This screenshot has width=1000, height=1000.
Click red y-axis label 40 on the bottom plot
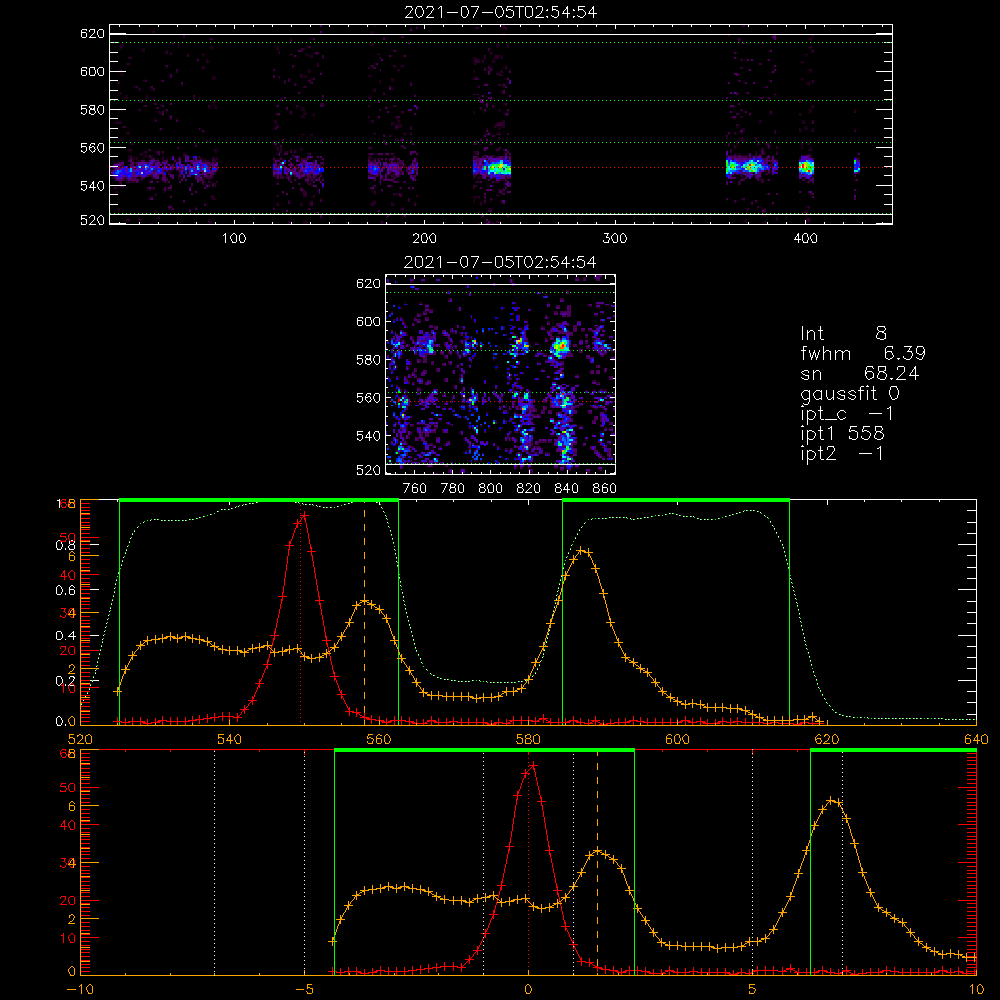[68, 825]
